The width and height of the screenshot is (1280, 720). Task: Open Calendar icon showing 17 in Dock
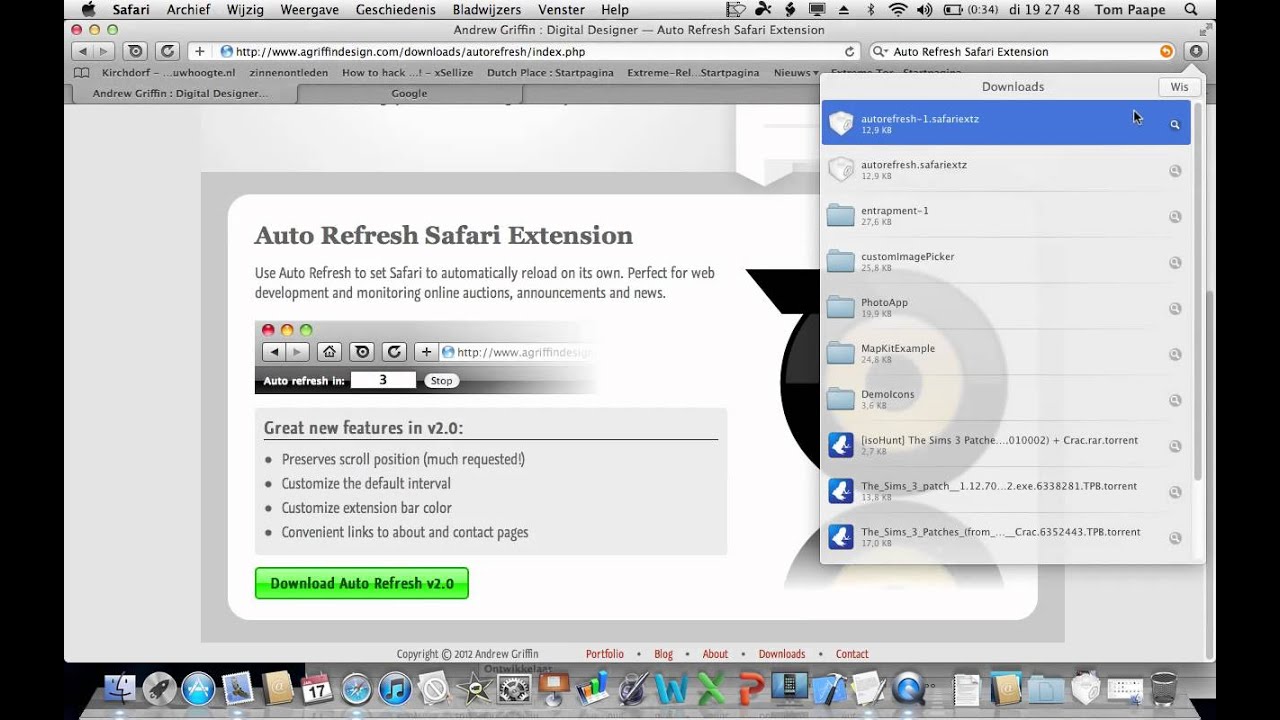pos(317,688)
